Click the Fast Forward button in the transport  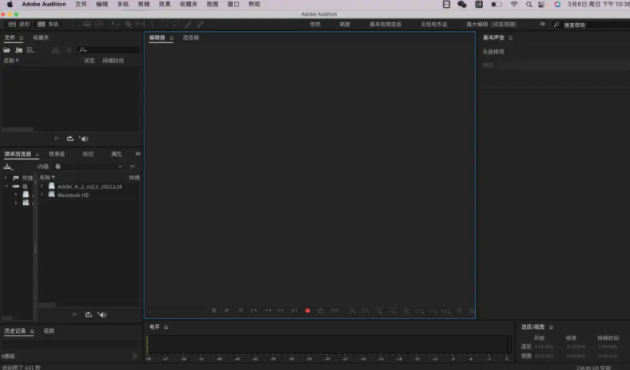pos(280,311)
